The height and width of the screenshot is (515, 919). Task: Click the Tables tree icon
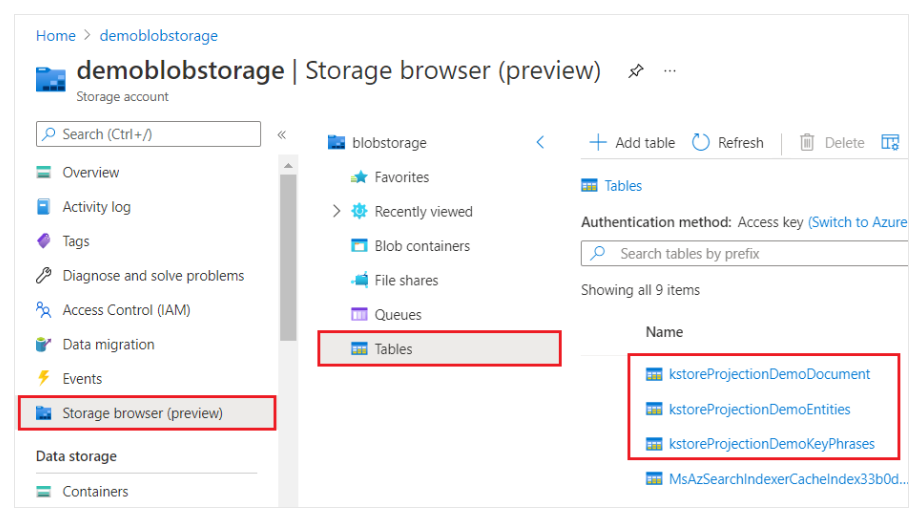click(359, 349)
